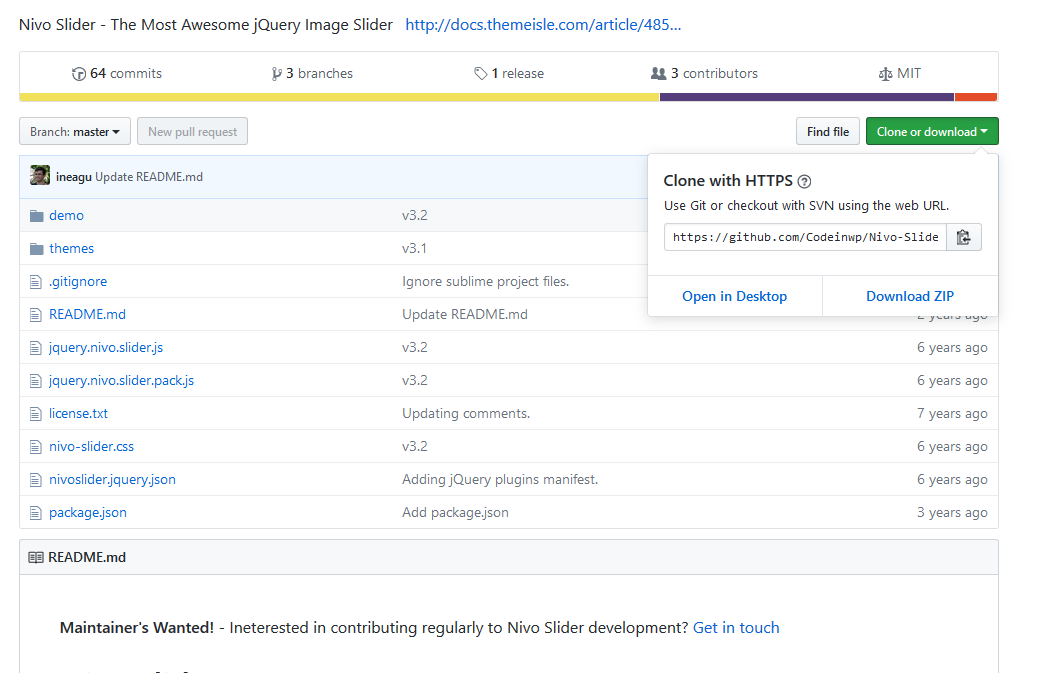Viewport: 1045px width, 673px height.
Task: Open README.md in file list
Action: click(87, 315)
